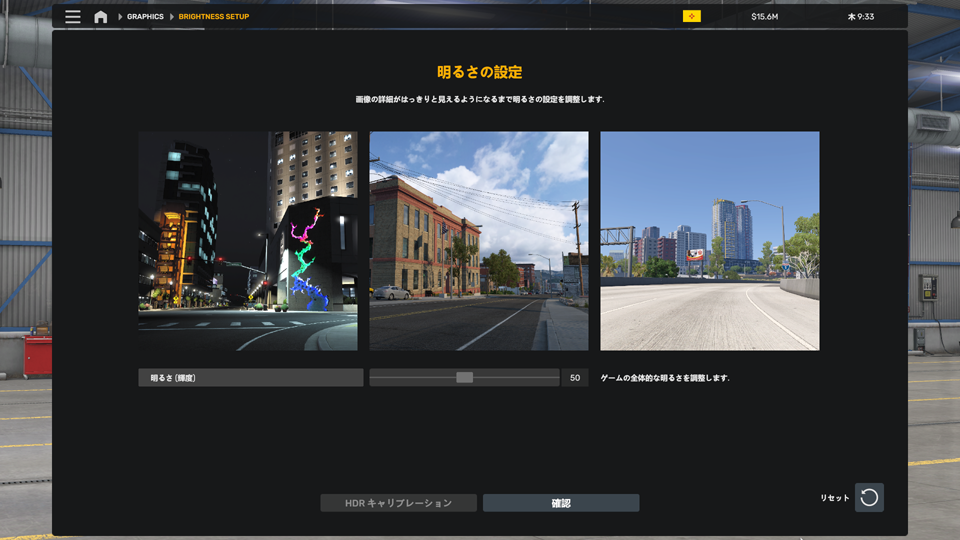
Task: Open the hamburger main menu
Action: click(73, 17)
